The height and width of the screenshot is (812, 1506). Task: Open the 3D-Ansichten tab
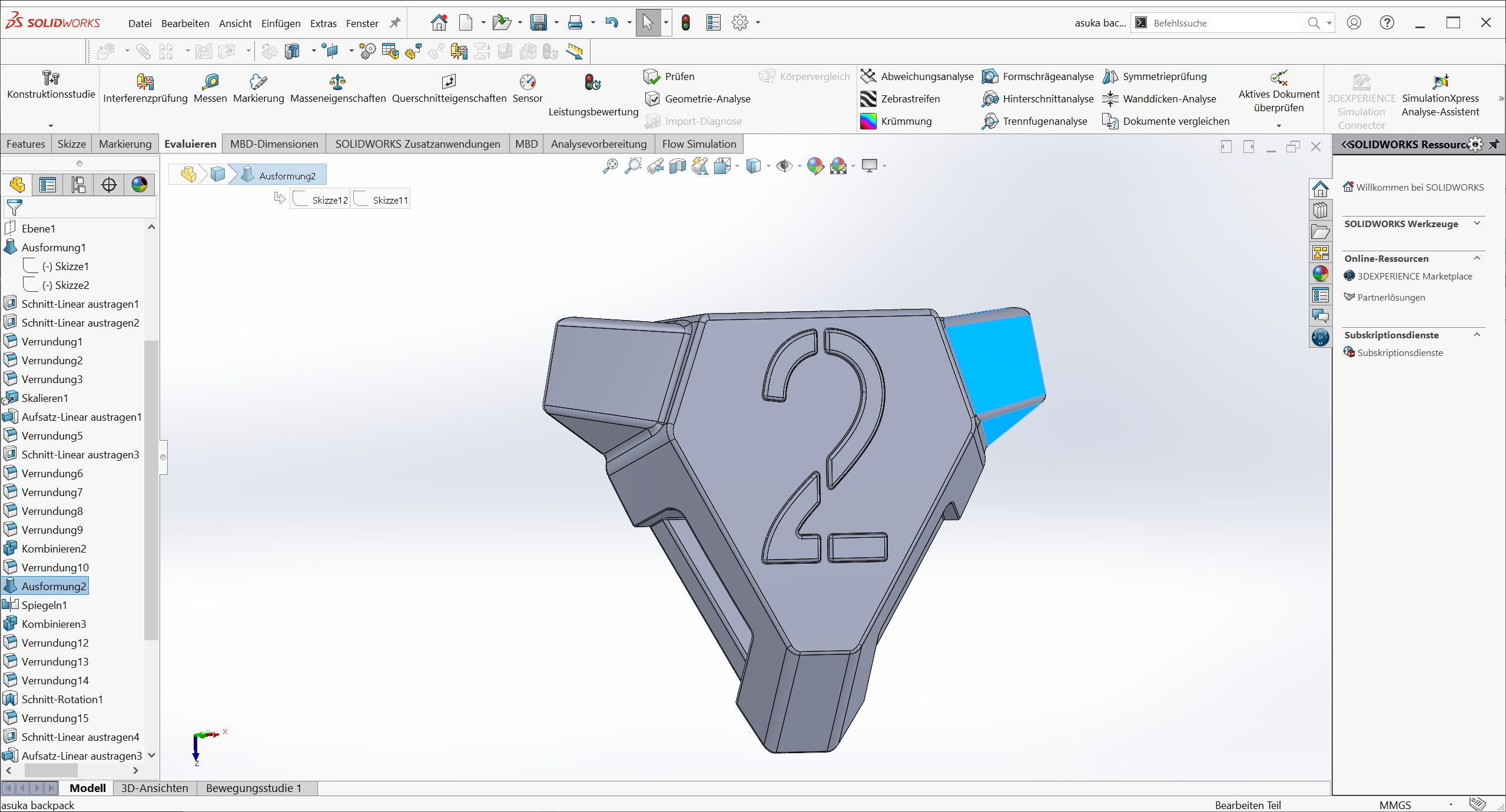pos(154,788)
